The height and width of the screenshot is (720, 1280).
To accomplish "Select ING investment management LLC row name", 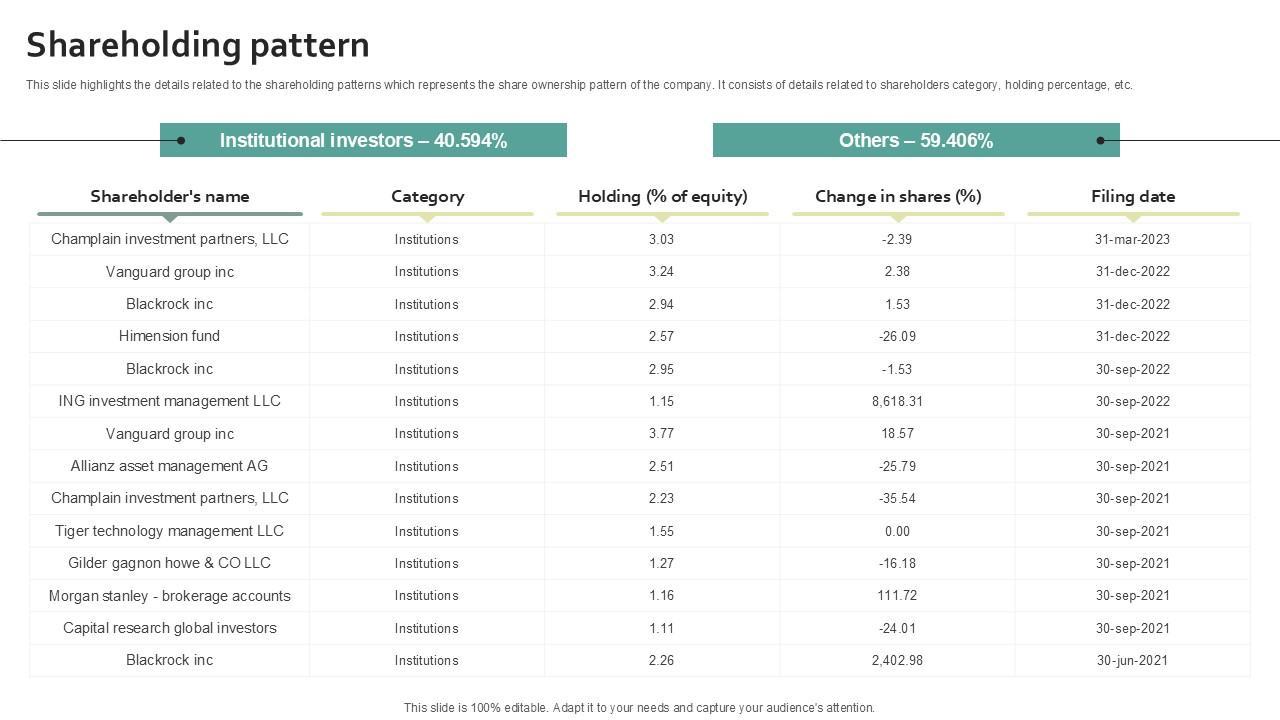I will click(x=169, y=401).
